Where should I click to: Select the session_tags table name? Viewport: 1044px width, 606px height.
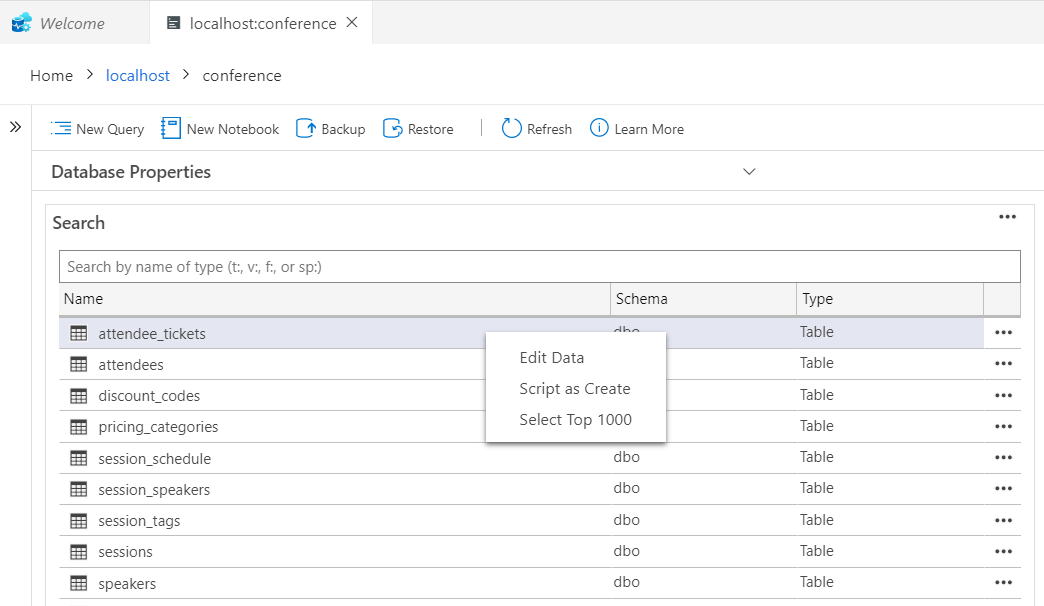tap(139, 521)
